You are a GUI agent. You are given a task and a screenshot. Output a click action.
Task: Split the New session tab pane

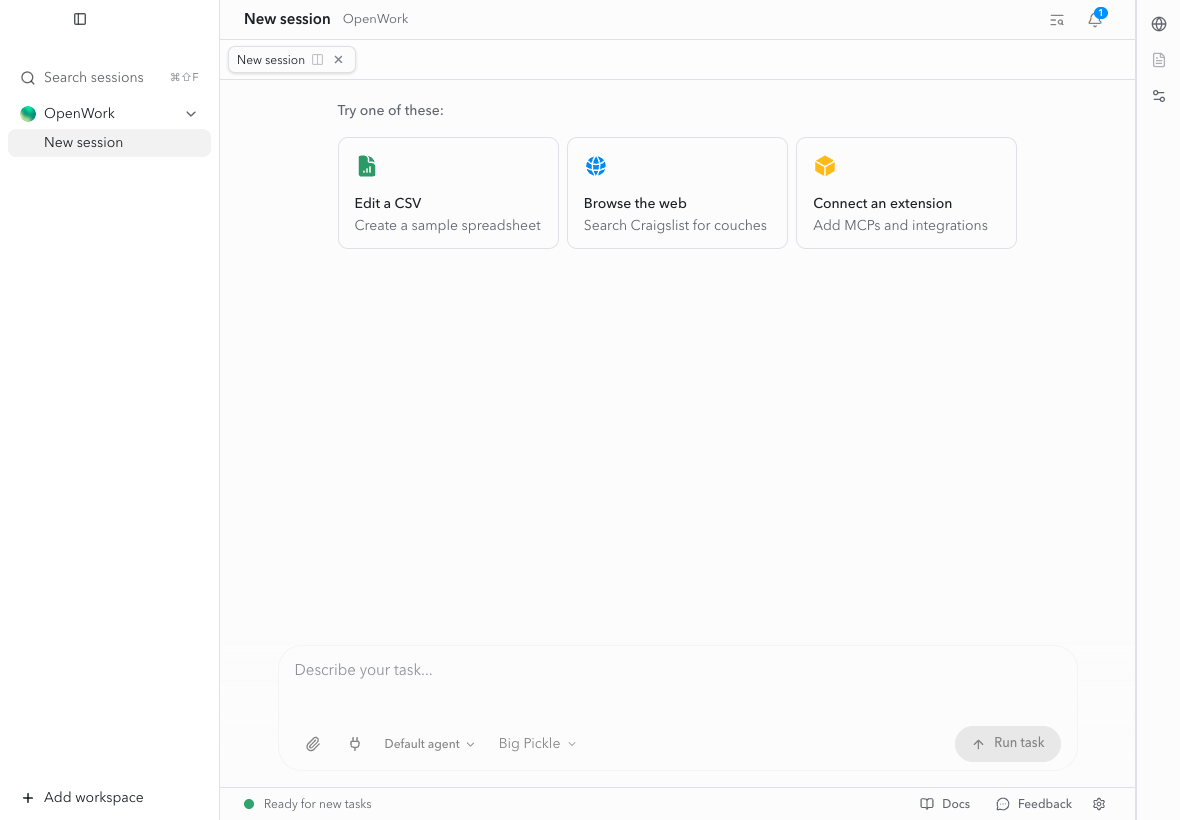[x=318, y=60]
